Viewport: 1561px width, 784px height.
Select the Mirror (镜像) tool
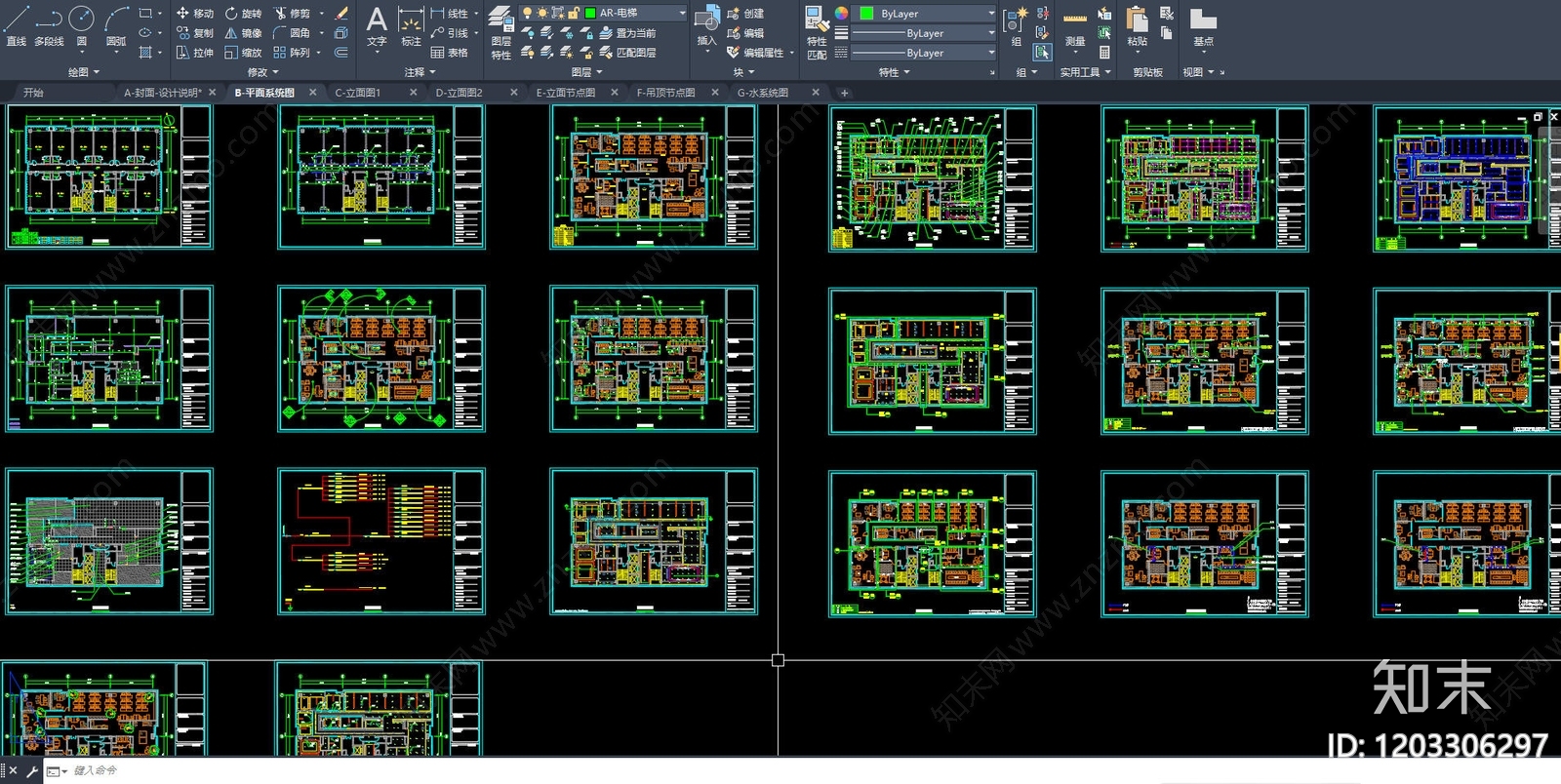coord(243,33)
